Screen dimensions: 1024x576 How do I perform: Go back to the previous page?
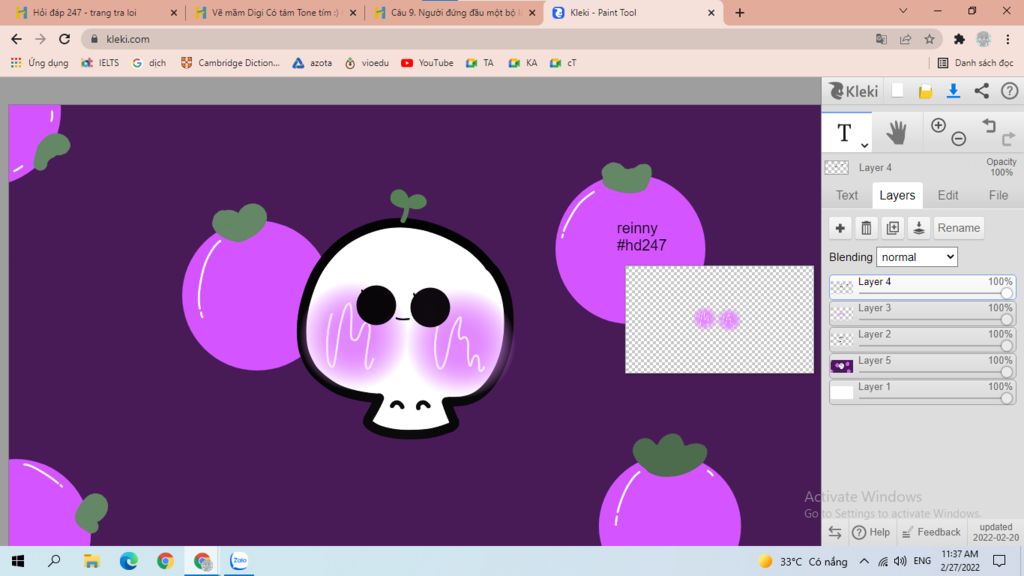coord(16,39)
